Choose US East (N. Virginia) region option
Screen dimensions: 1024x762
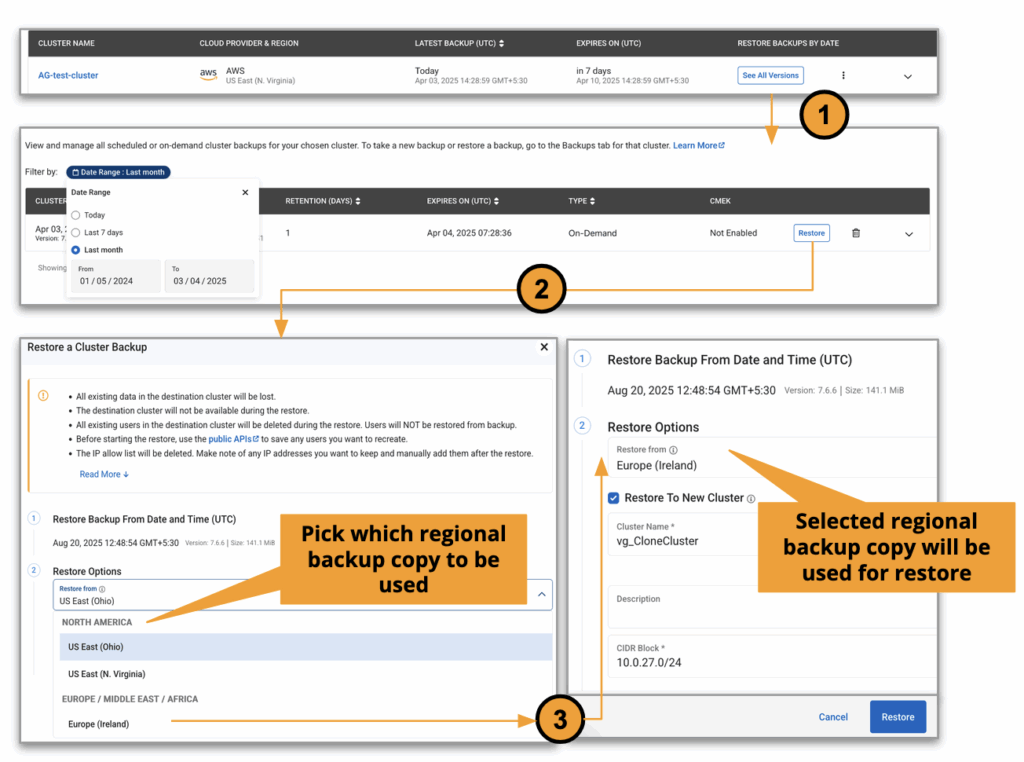[106, 674]
